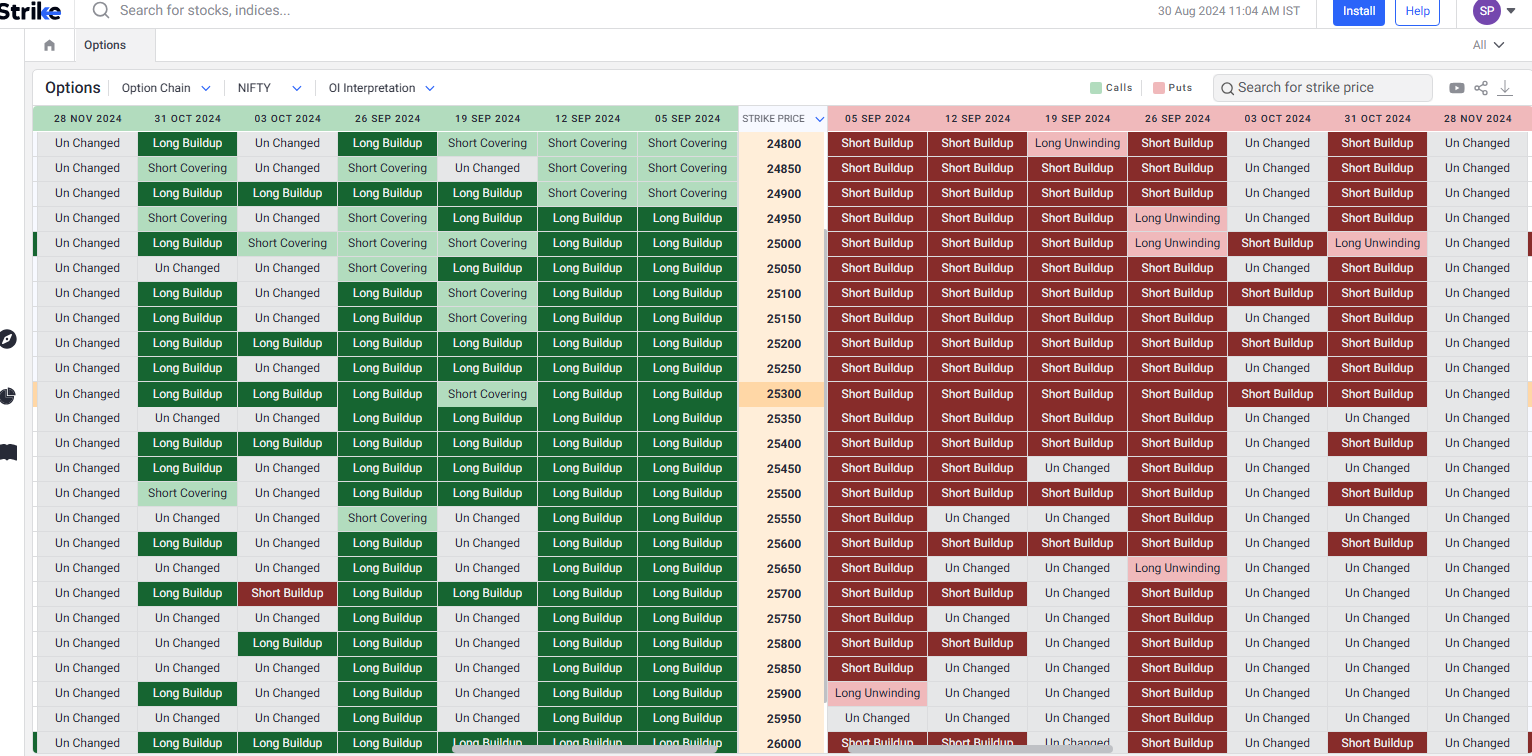Screen dimensions: 1532x756
Task: Click calls column header 05 SEP 2024
Action: 688,119
